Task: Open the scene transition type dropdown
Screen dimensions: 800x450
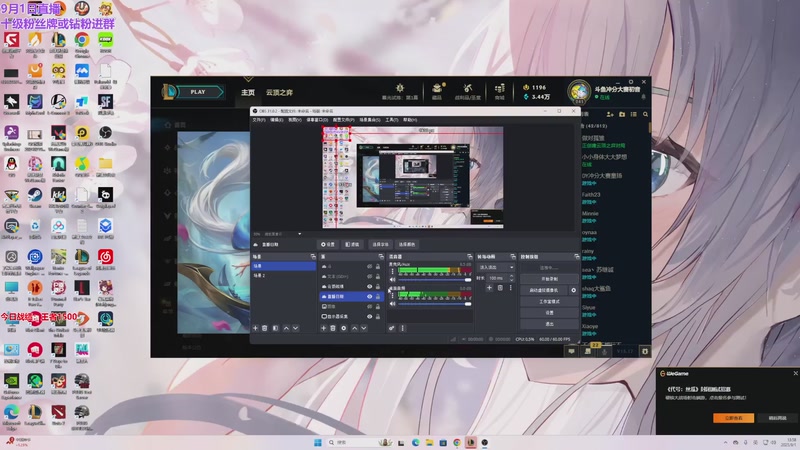Action: tap(496, 267)
